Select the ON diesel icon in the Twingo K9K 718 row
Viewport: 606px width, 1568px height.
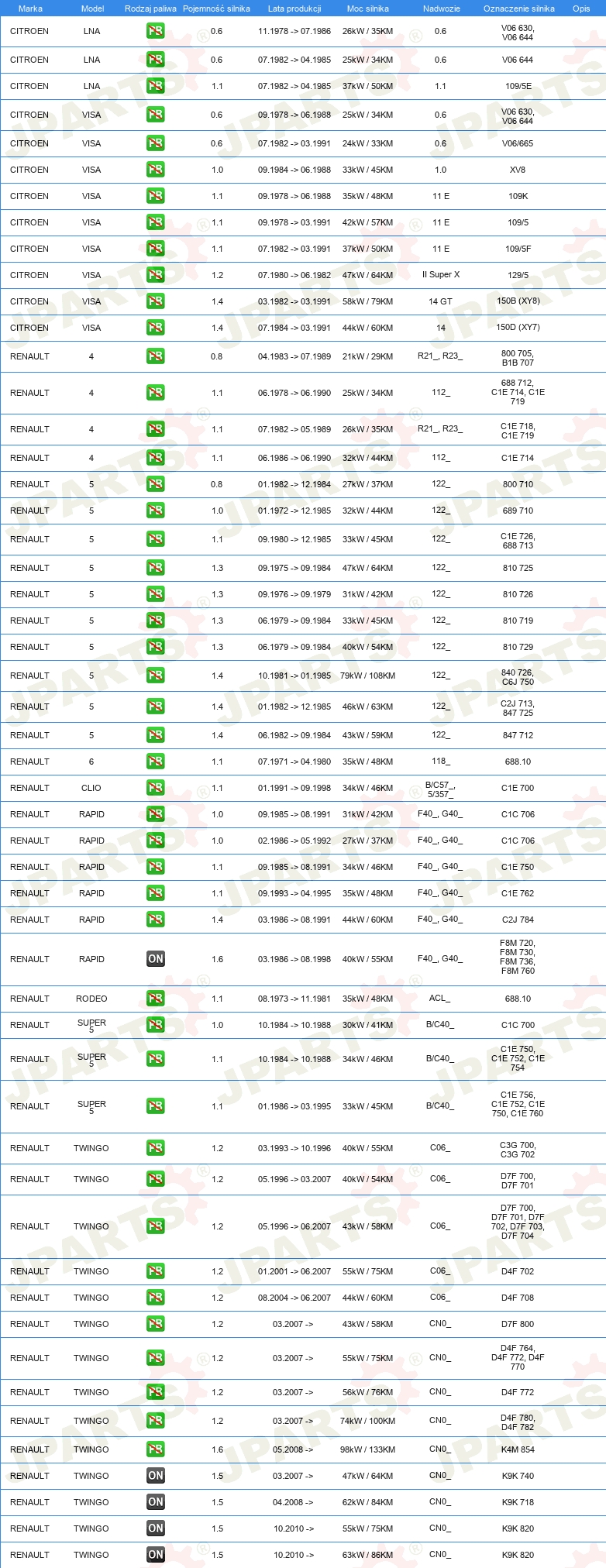[x=155, y=1502]
